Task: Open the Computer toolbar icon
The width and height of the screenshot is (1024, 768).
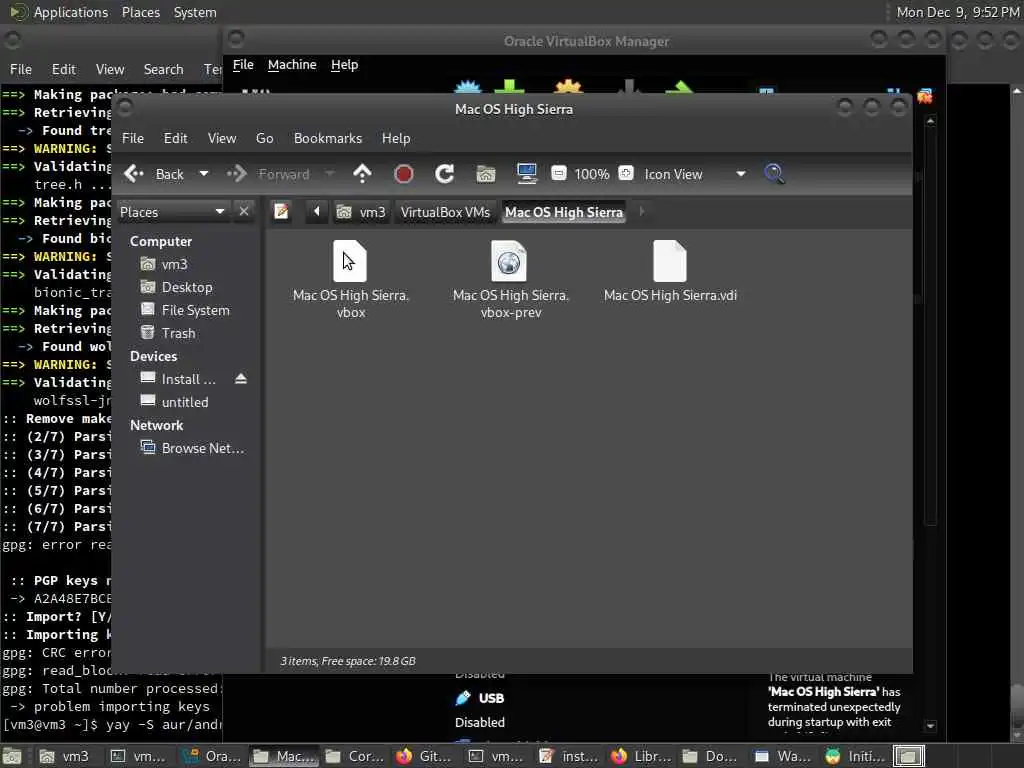Action: [526, 173]
